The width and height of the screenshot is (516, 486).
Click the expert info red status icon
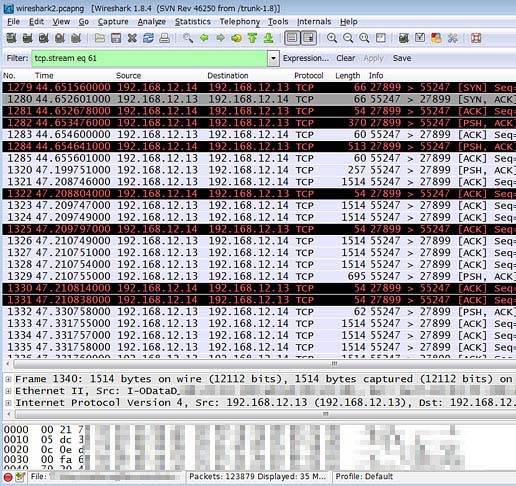click(8, 477)
